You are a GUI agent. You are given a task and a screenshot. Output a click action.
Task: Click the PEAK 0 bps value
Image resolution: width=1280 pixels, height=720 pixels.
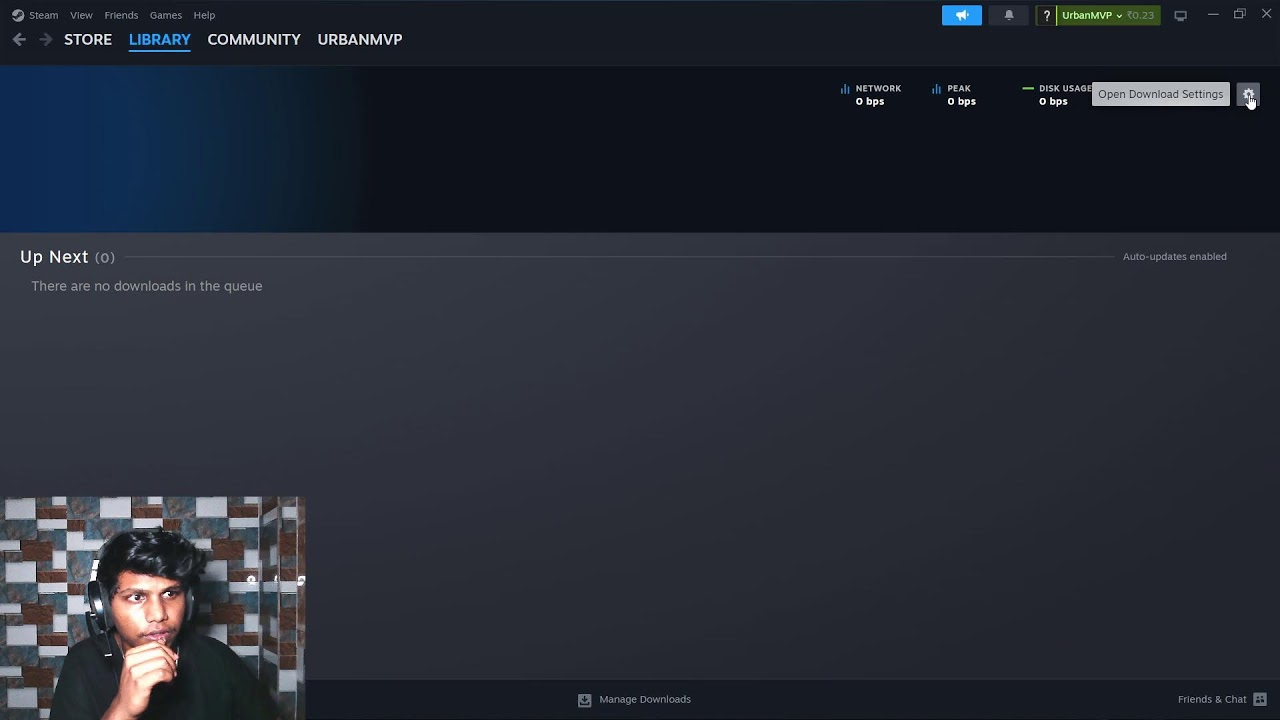click(962, 102)
